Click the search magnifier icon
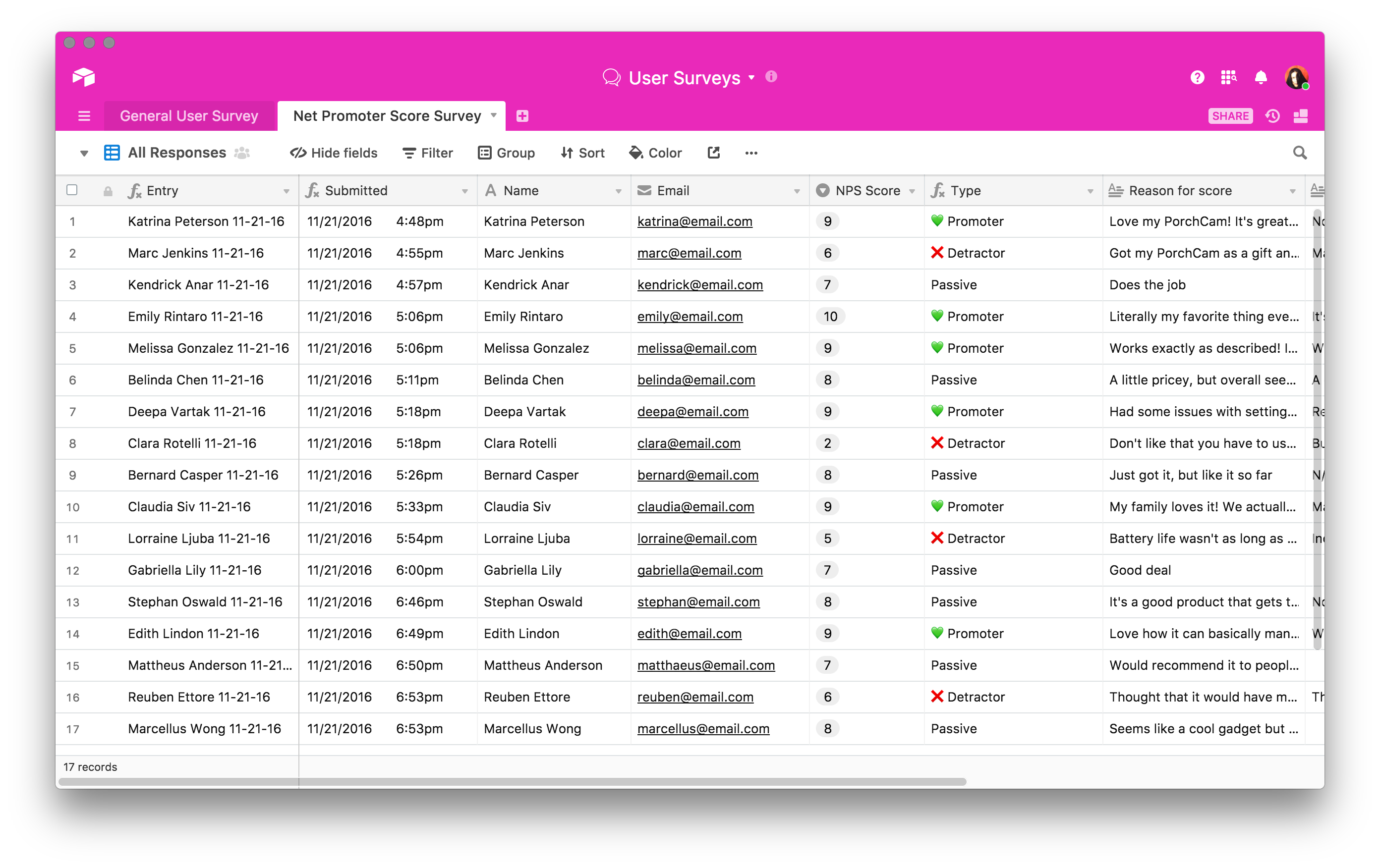Viewport: 1380px width, 868px height. coord(1299,153)
